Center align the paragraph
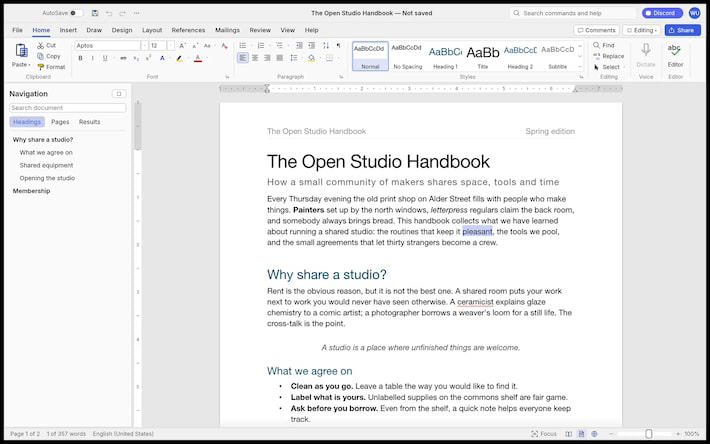 pyautogui.click(x=255, y=58)
